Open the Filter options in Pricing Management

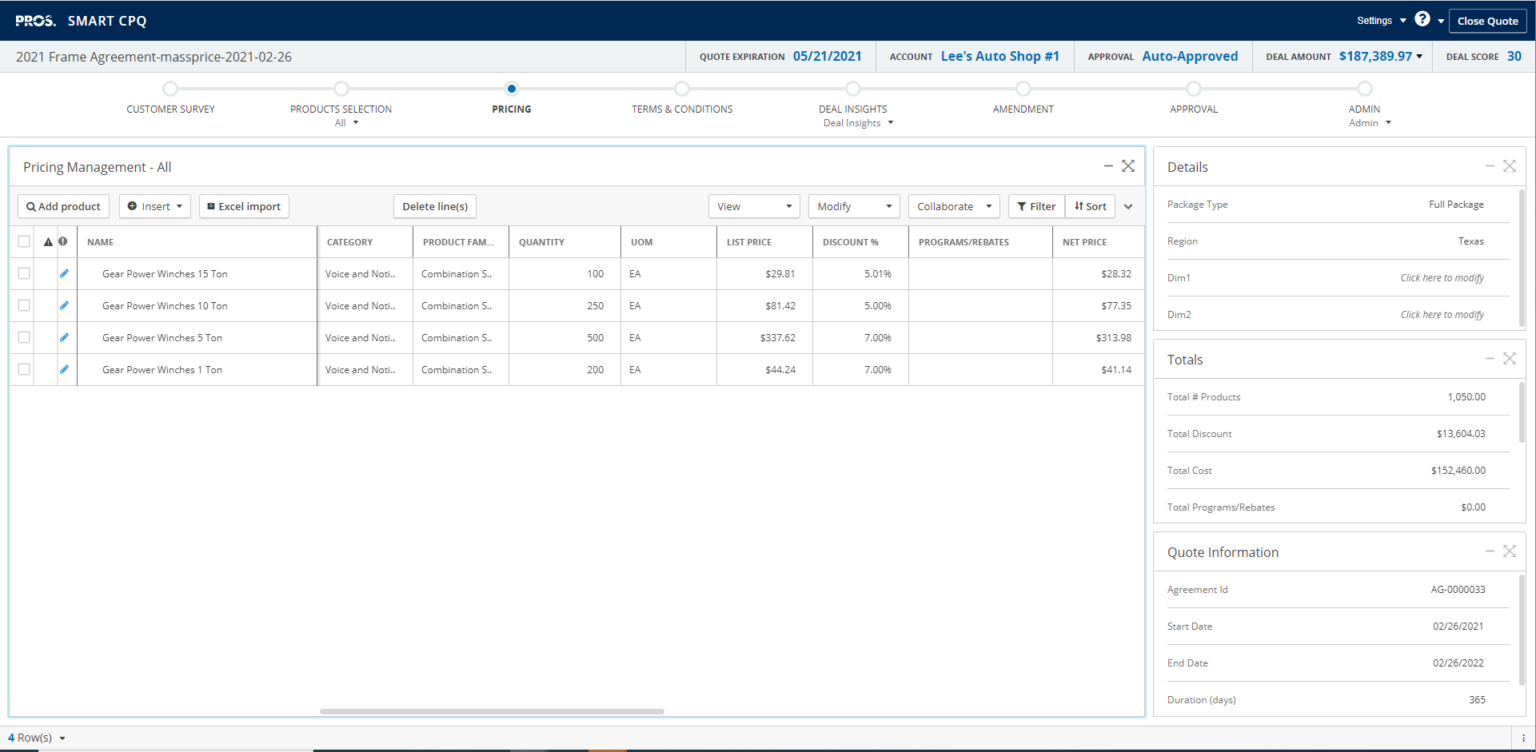1036,206
